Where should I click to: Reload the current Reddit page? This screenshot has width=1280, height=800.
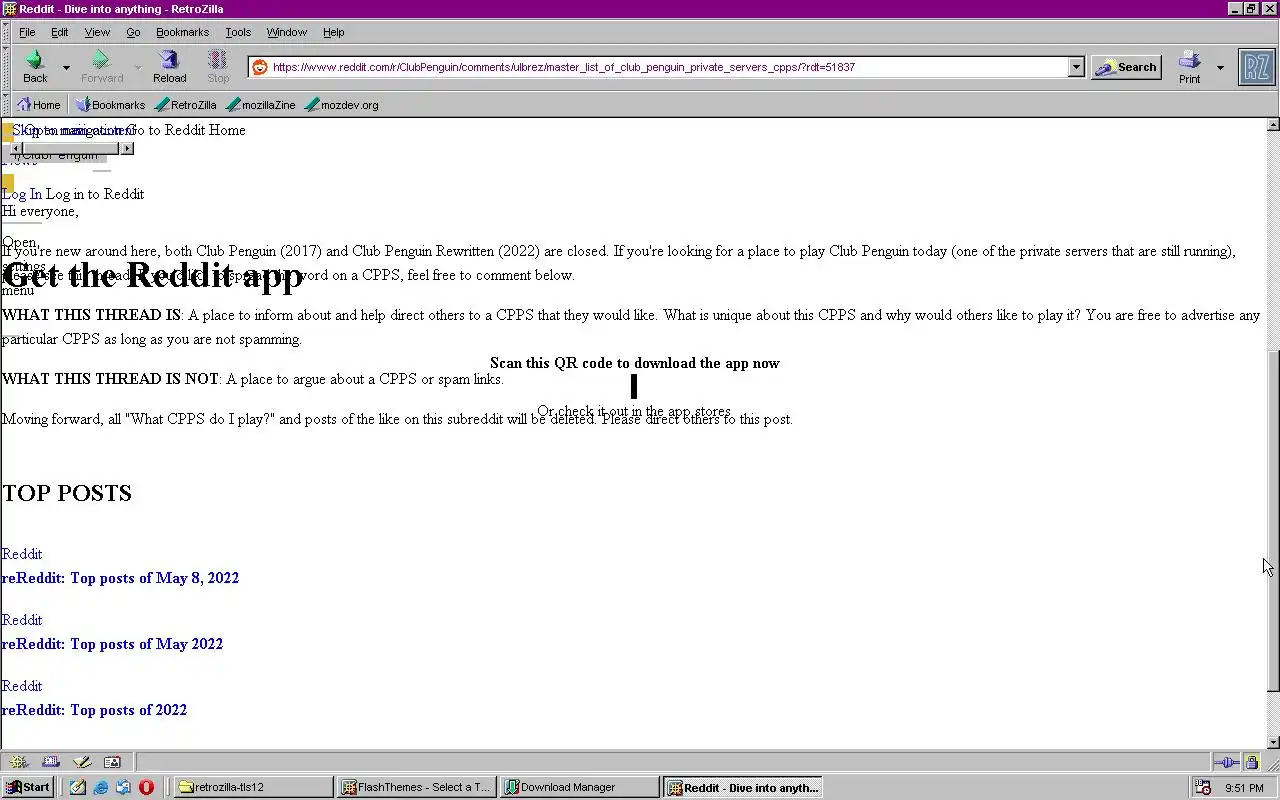point(169,67)
